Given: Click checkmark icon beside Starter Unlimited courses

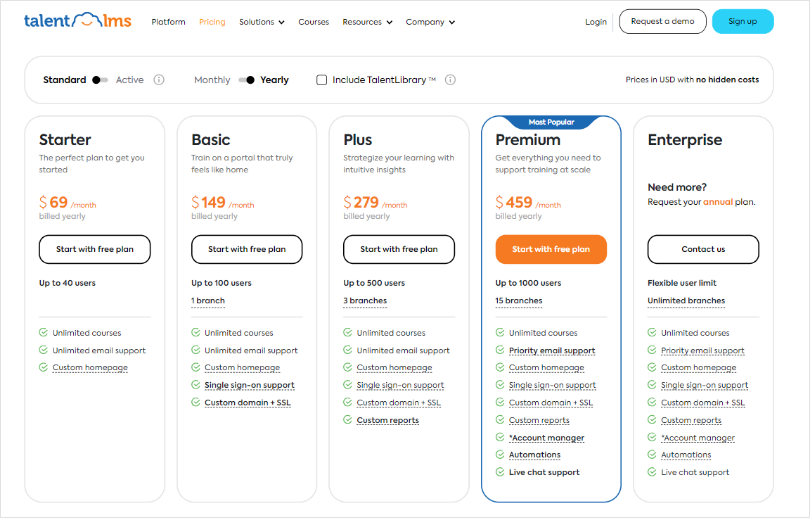Looking at the screenshot, I should pos(43,333).
